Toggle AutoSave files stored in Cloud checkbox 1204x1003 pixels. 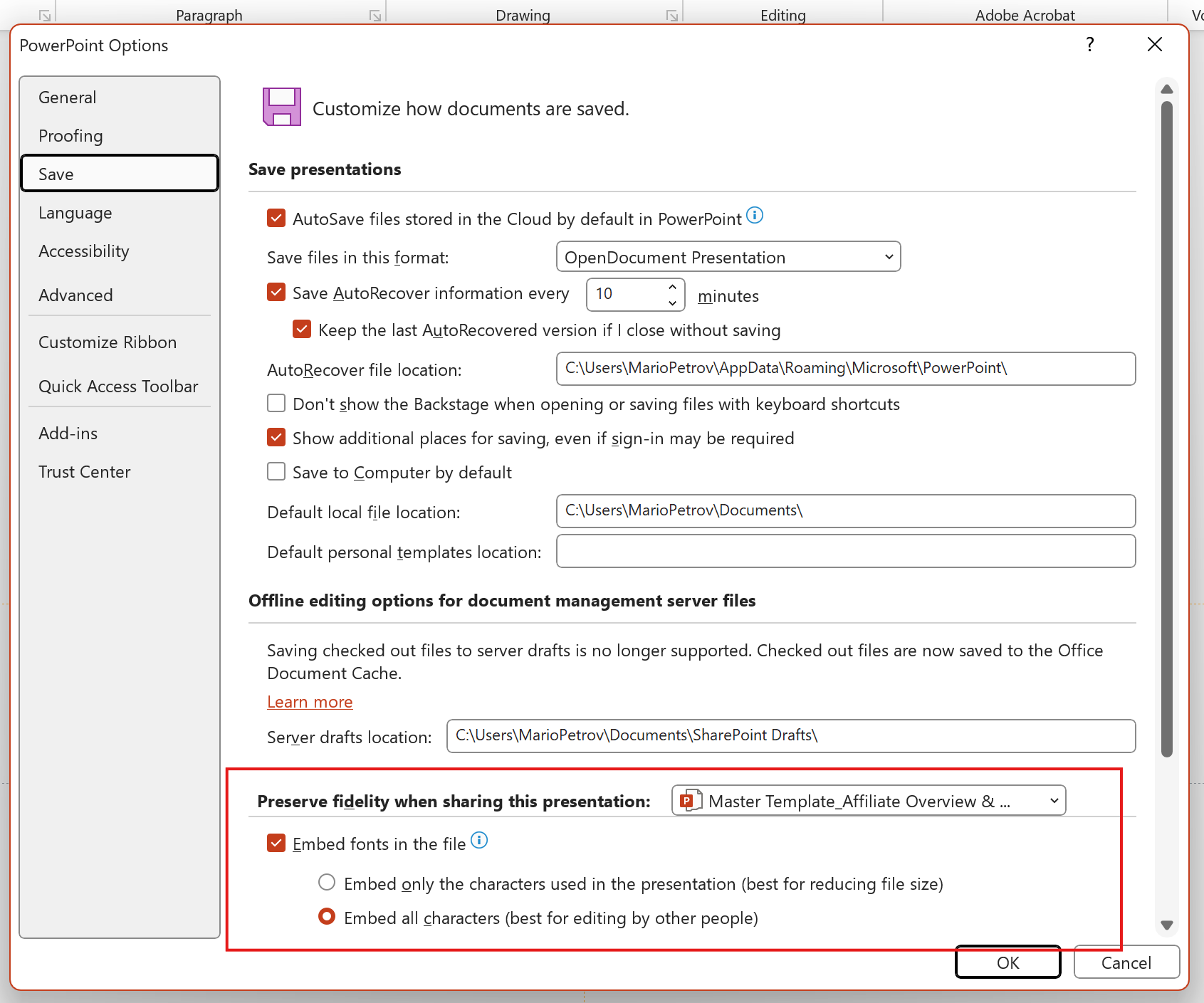[276, 218]
